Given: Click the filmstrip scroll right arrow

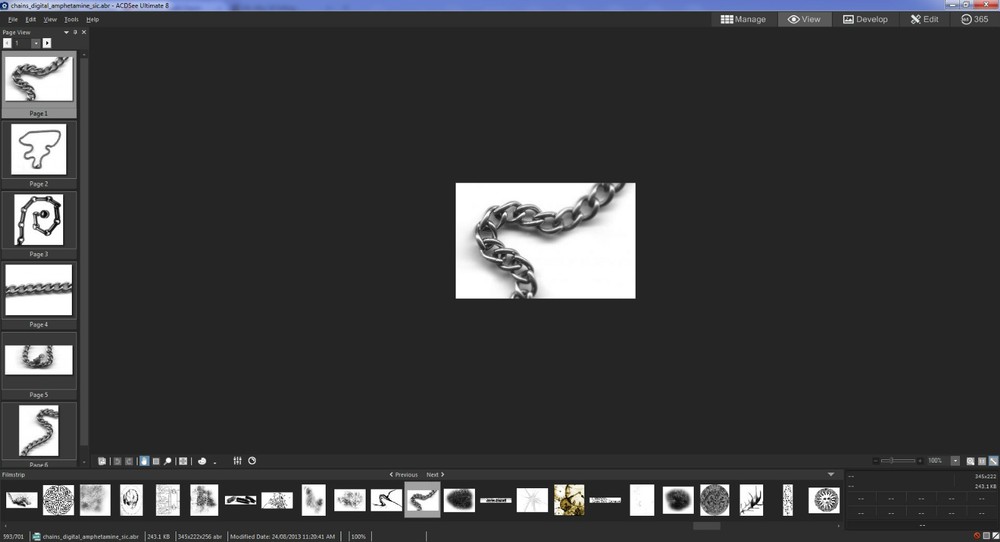Looking at the screenshot, I should coord(839,527).
